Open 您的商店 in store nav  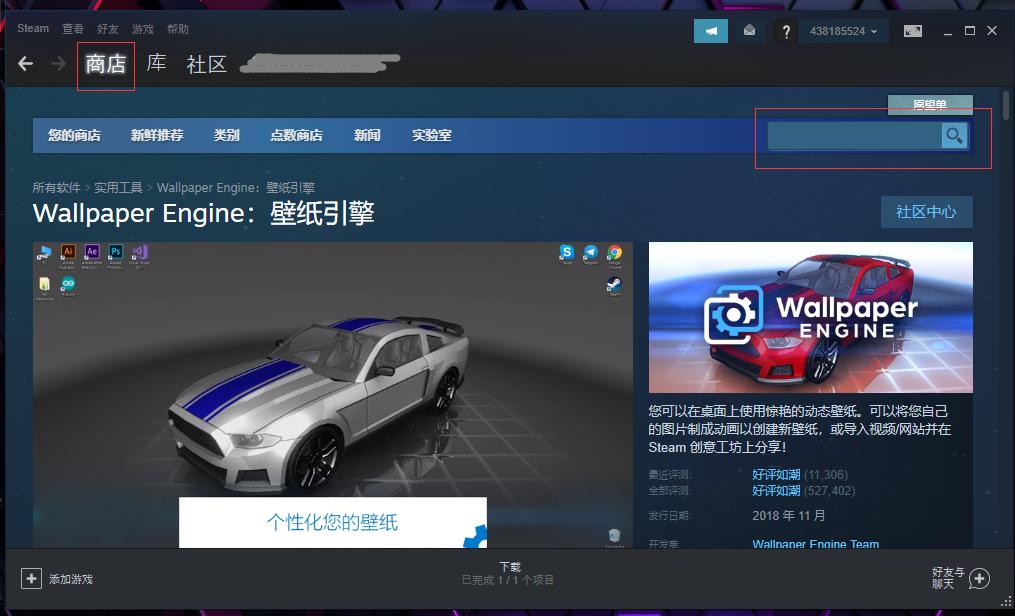[74, 135]
